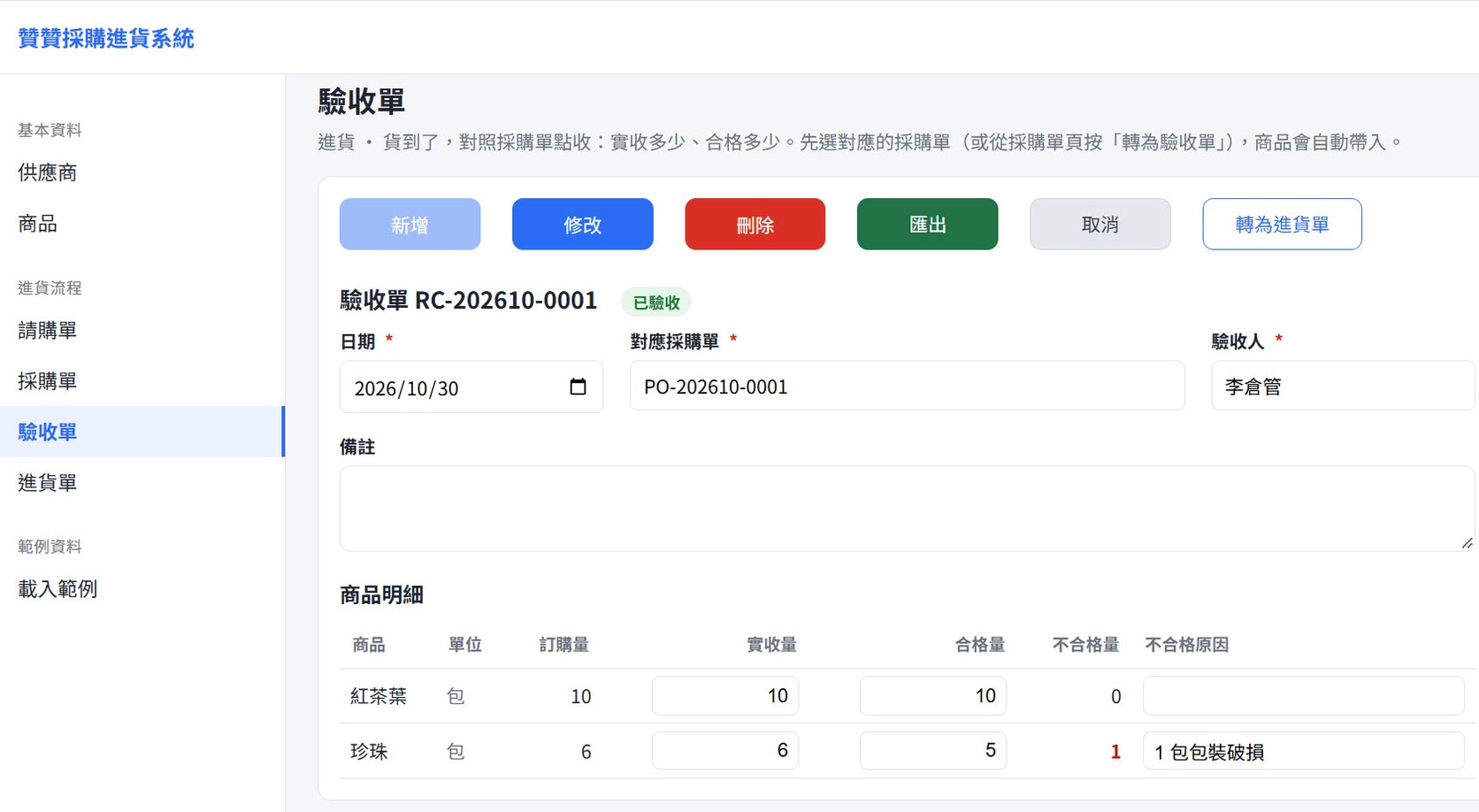Click 不合格原因 field '1 包包裝破損'
Viewport: 1479px width, 812px height.
click(1303, 750)
